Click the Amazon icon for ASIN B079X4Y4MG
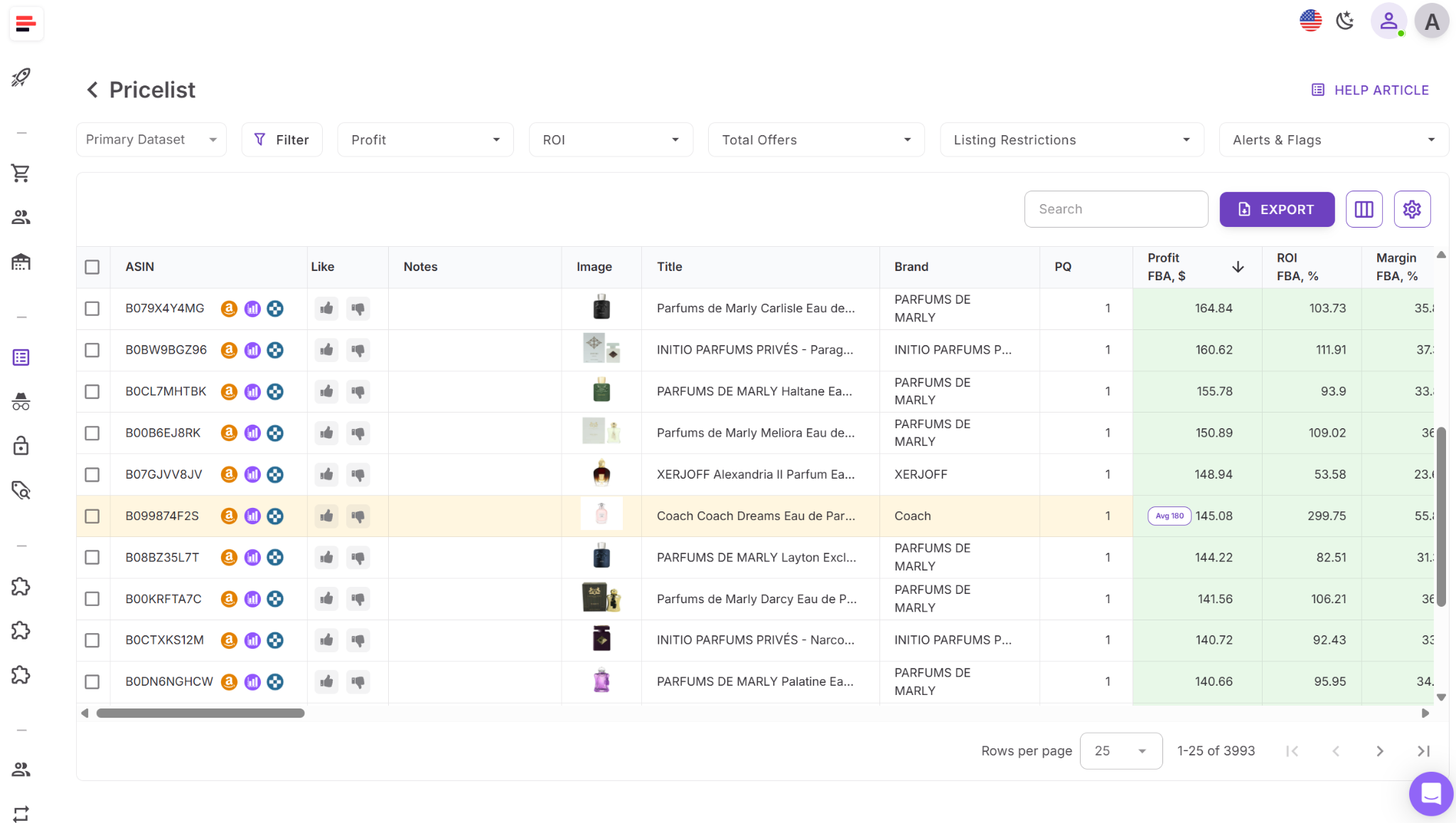 [228, 309]
